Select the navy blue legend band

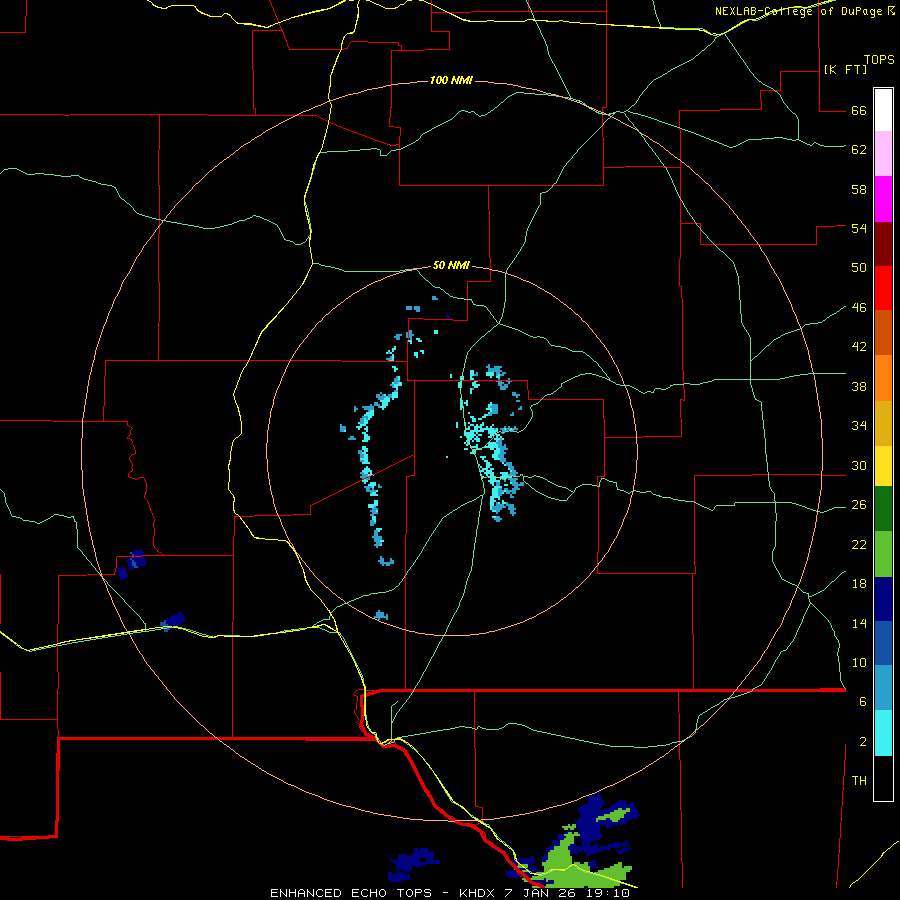883,599
